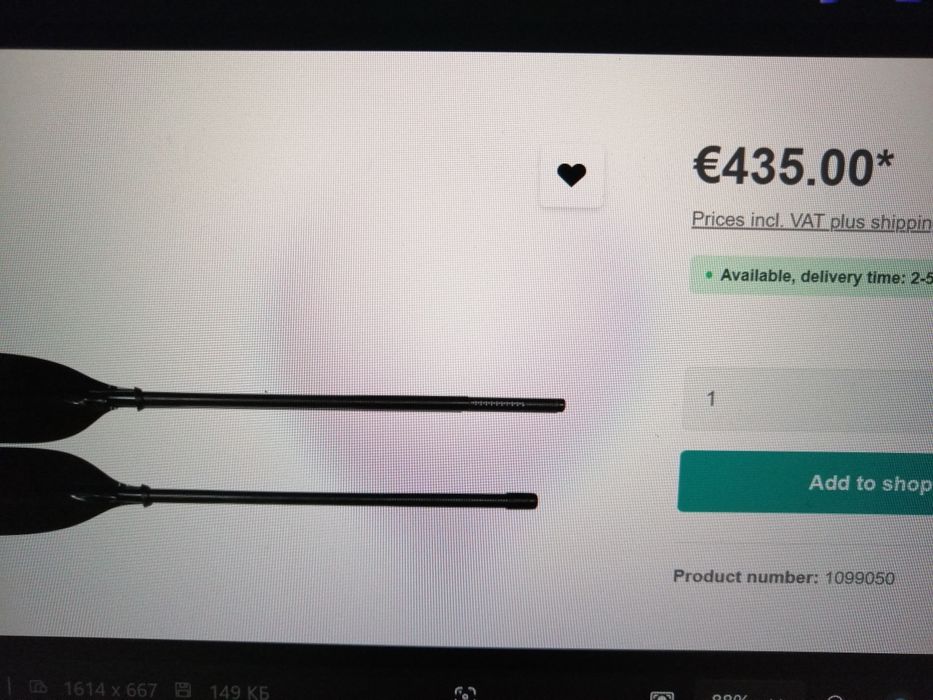This screenshot has height=700, width=933.
Task: Click the 1614 x 667 dimensions text
Action: (110, 689)
